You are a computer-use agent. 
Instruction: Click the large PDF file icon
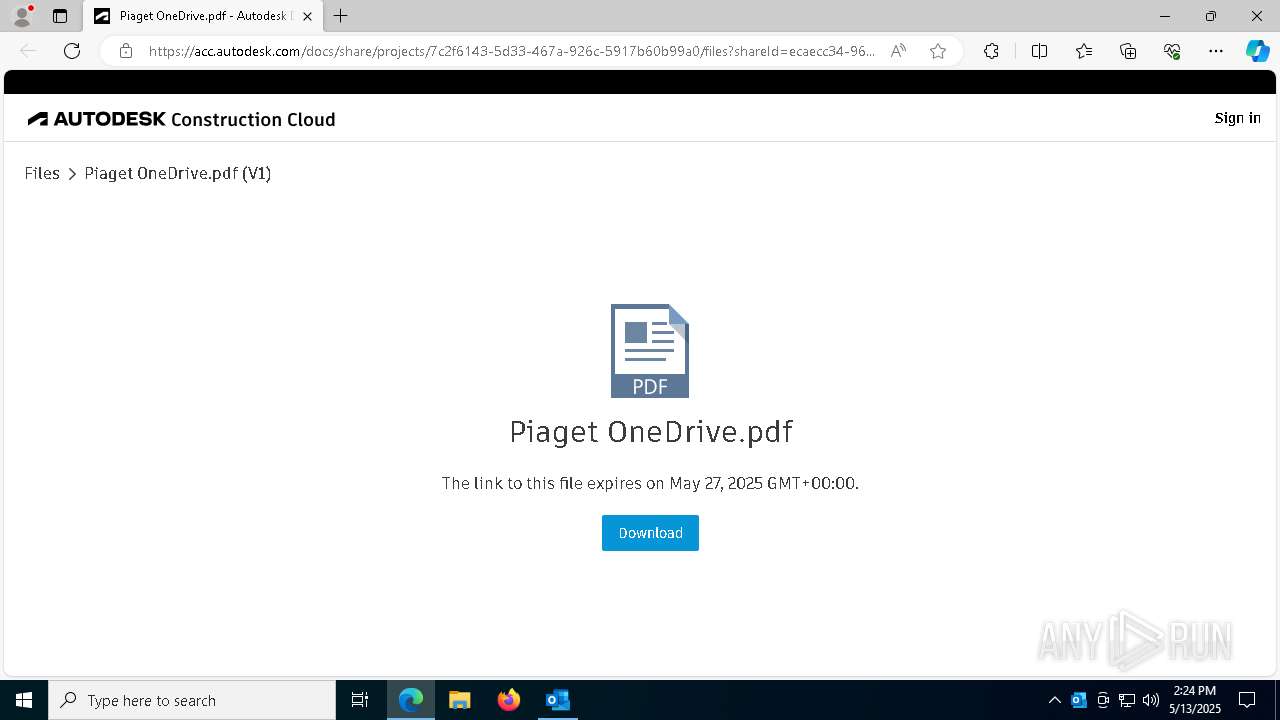pyautogui.click(x=650, y=351)
